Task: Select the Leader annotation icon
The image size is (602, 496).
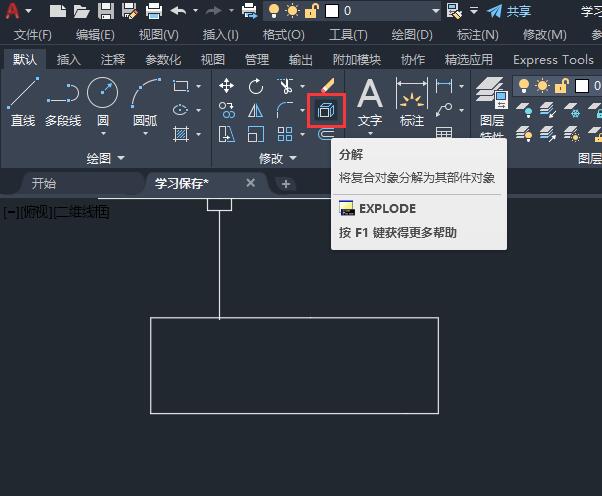Action: (444, 110)
